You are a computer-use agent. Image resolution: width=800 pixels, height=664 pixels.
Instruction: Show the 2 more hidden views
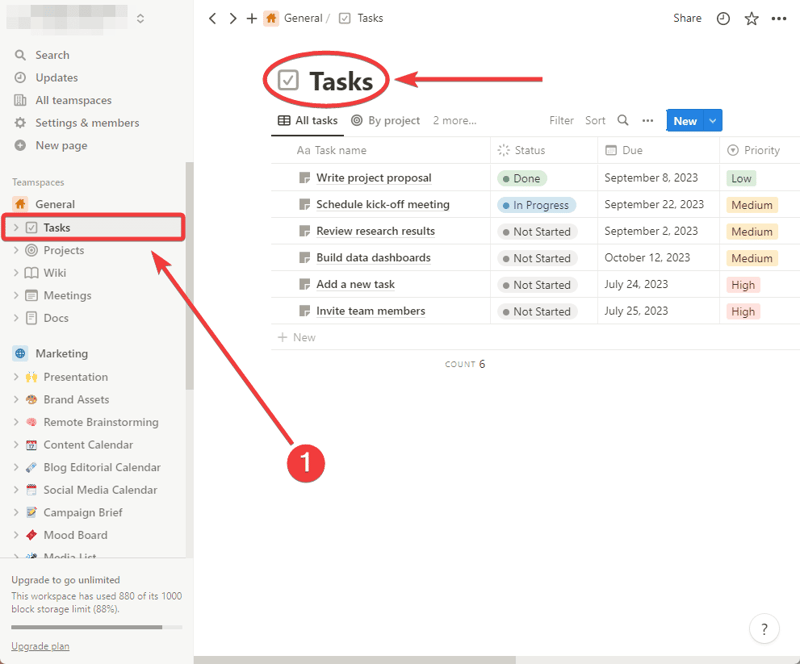point(454,119)
